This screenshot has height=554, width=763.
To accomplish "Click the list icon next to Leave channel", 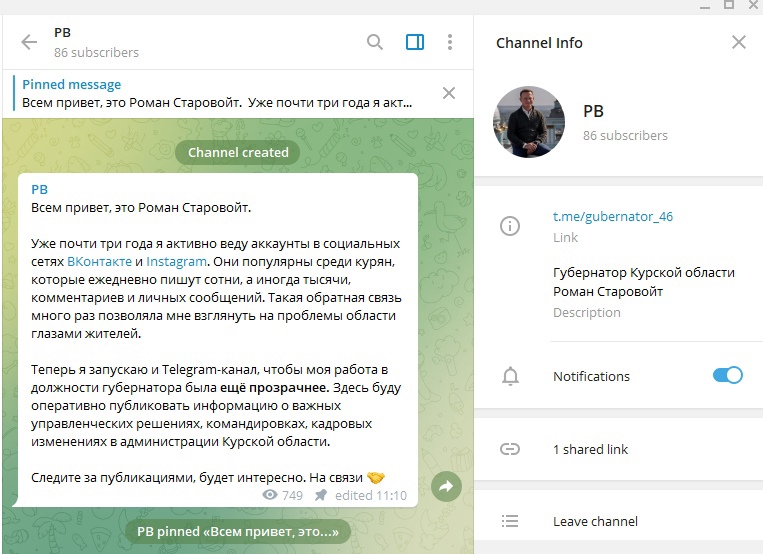I will point(510,521).
